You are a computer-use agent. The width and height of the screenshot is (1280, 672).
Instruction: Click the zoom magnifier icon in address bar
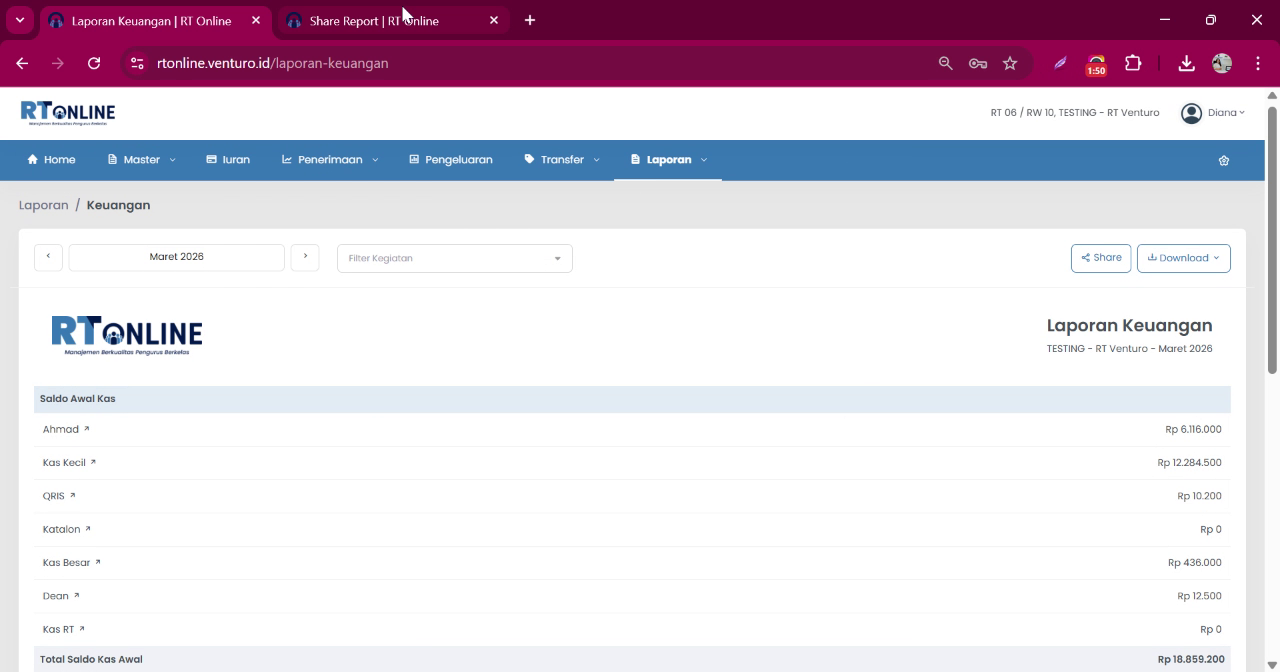coord(945,63)
